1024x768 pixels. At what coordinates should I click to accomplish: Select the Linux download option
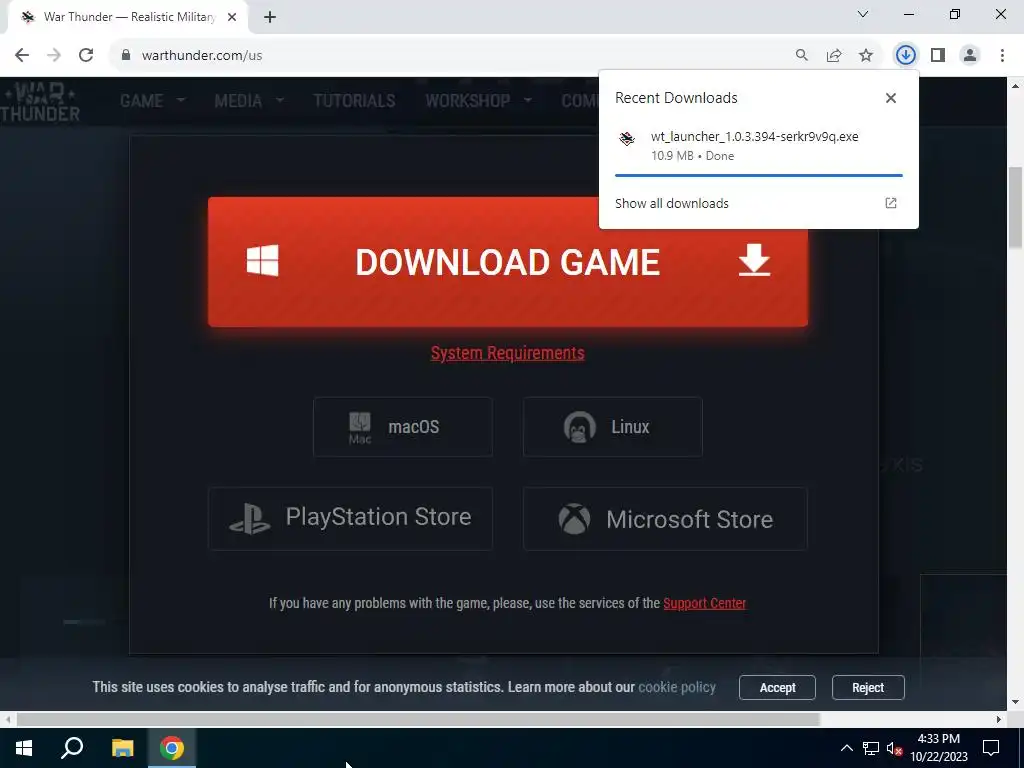(613, 426)
